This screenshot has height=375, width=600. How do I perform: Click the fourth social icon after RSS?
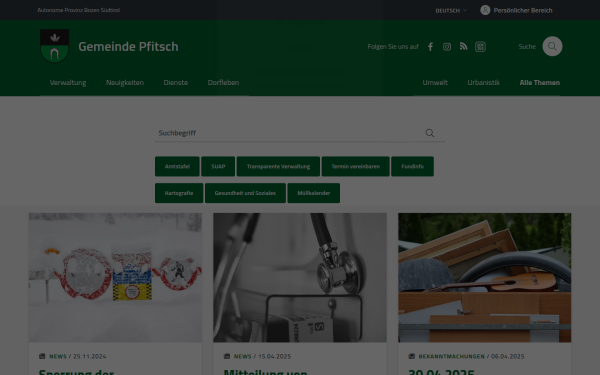click(480, 47)
